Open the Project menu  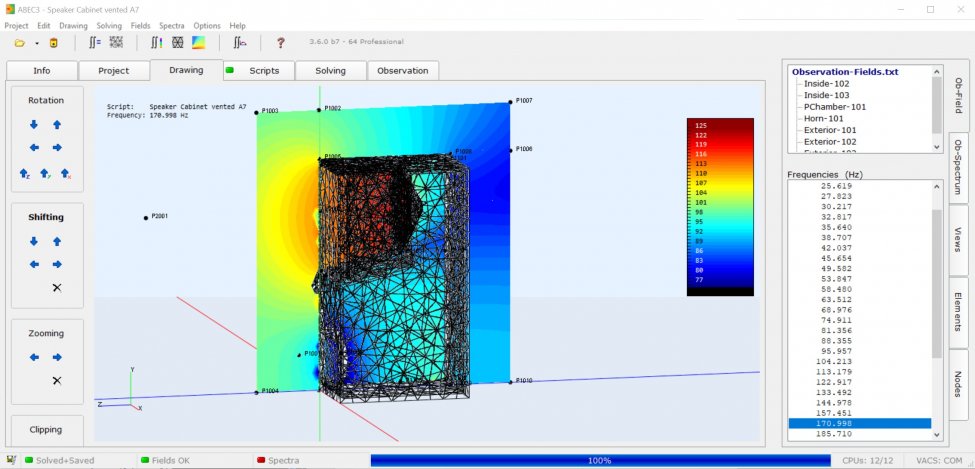pyautogui.click(x=16, y=26)
